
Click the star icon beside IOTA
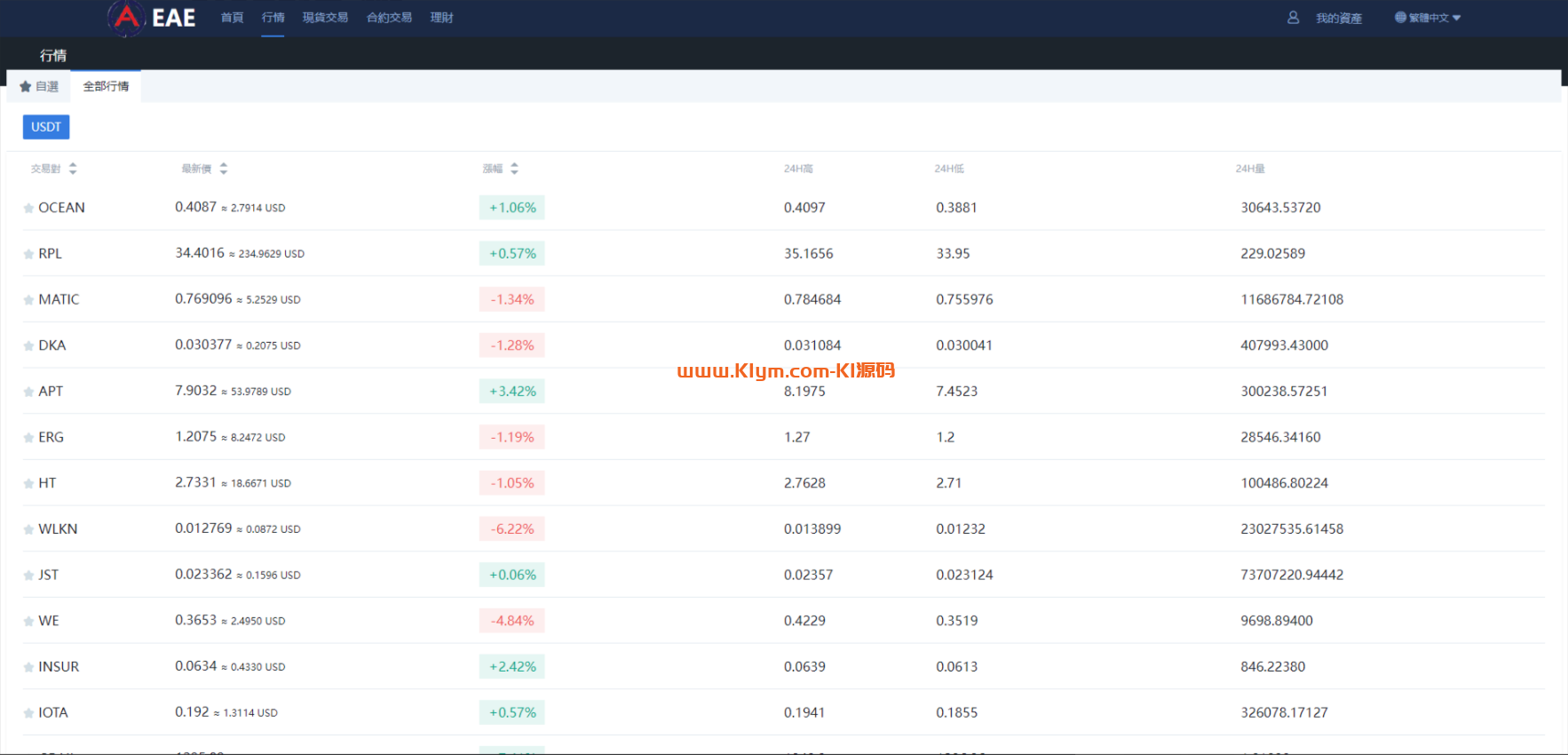[x=28, y=713]
